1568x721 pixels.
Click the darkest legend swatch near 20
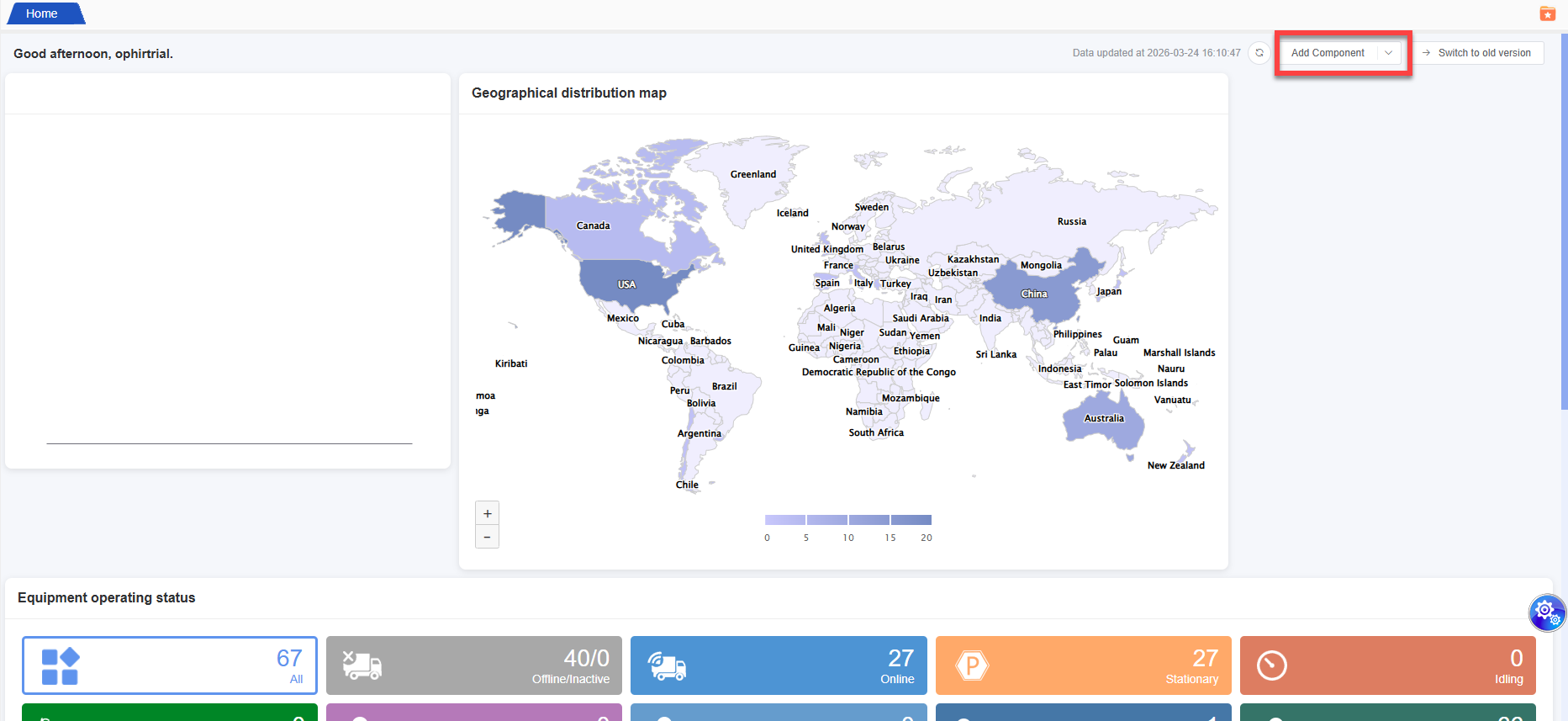click(911, 520)
